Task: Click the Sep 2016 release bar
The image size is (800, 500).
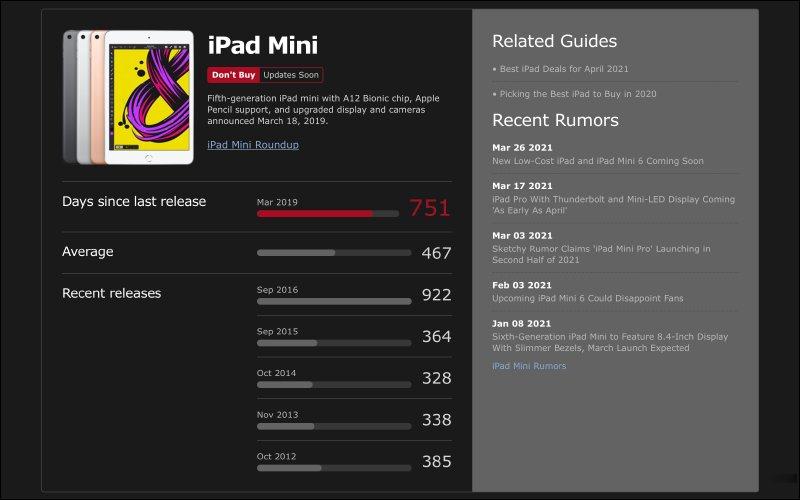Action: (334, 302)
